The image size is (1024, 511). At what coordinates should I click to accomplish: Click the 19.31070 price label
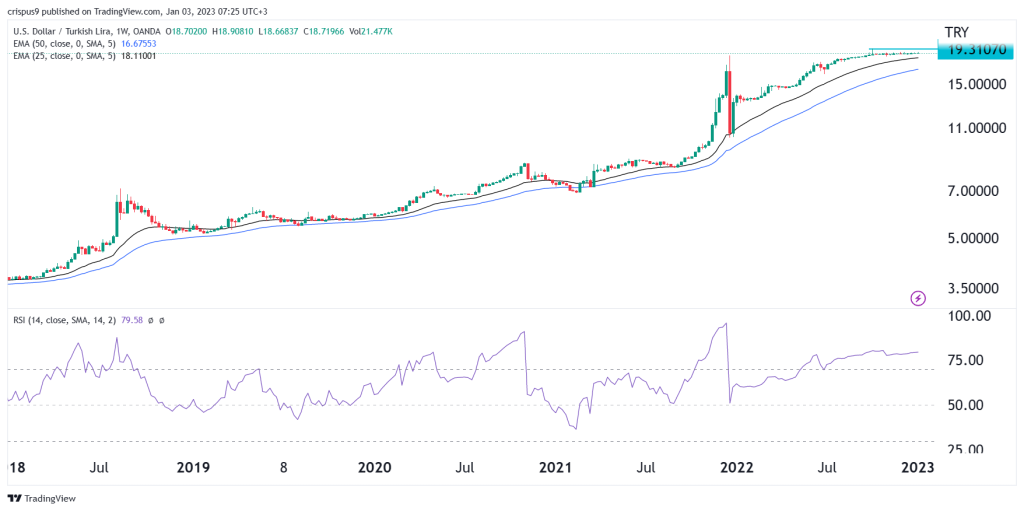click(975, 49)
